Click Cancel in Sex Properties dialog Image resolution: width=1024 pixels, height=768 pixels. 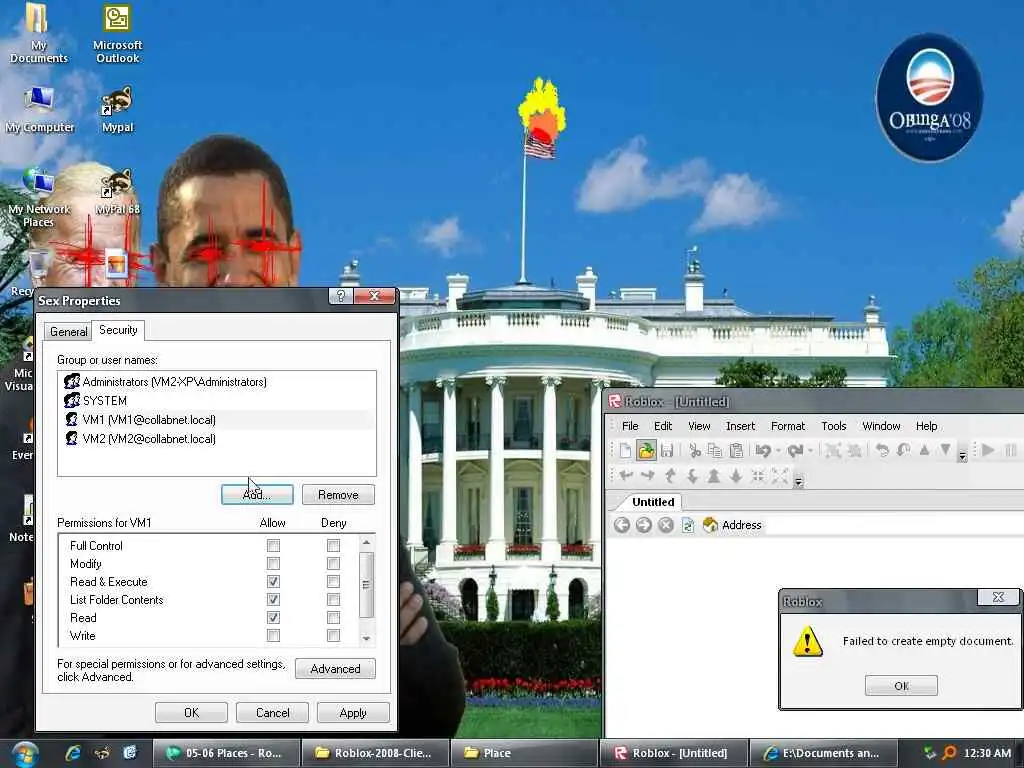(272, 712)
